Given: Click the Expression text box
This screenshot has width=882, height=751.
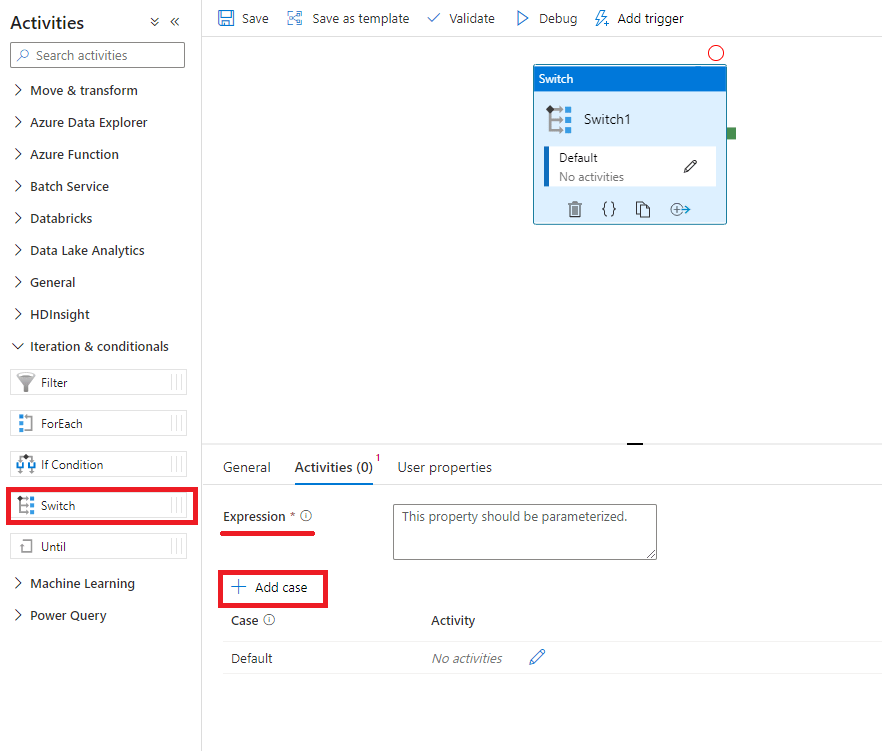Looking at the screenshot, I should [524, 531].
